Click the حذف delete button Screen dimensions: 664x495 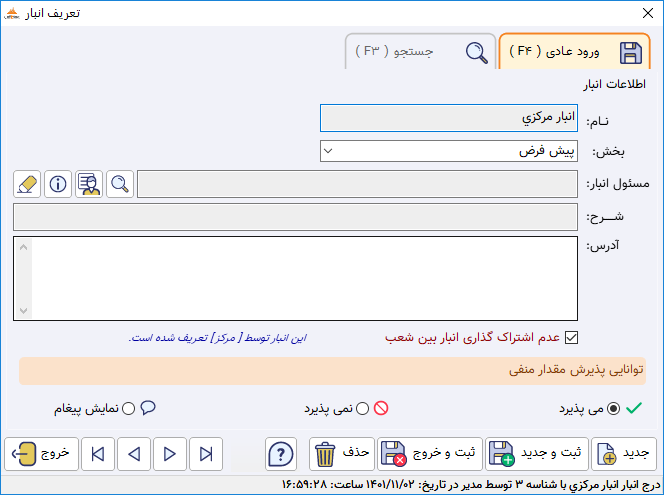coord(342,454)
